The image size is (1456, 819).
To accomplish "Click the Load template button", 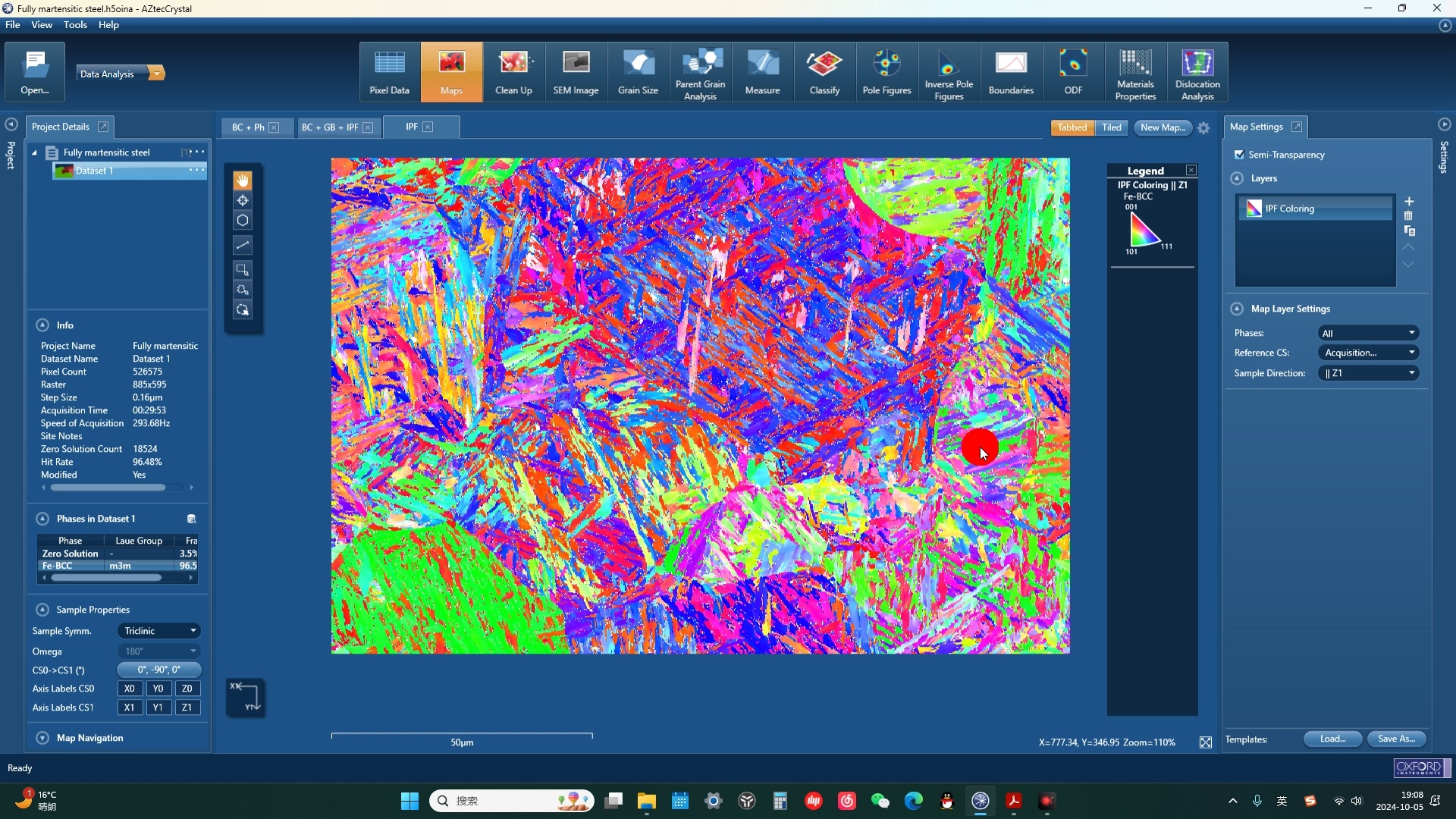I will coord(1332,739).
